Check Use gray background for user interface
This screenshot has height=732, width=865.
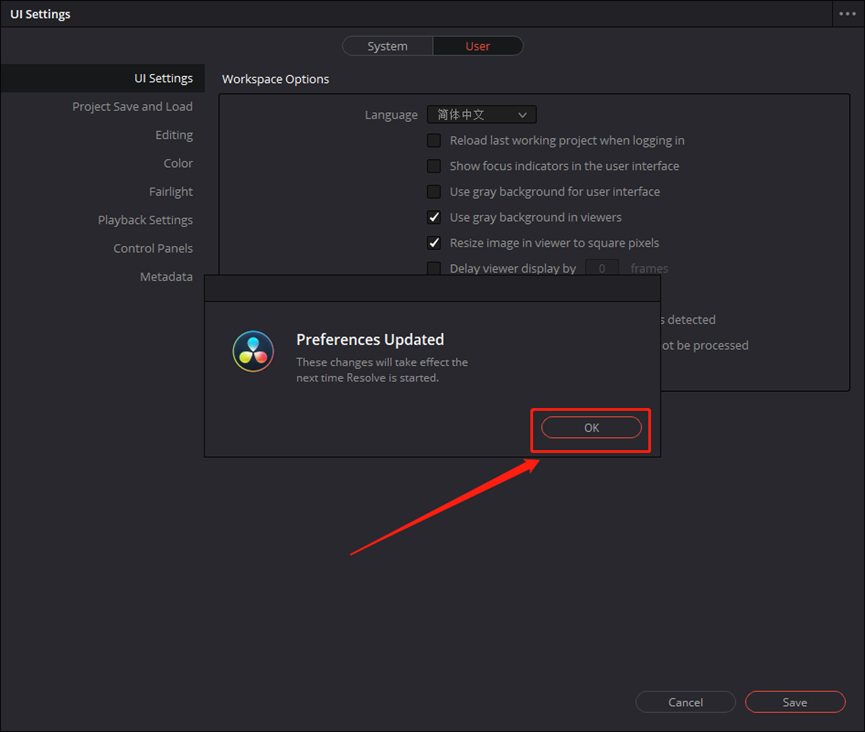click(x=434, y=192)
